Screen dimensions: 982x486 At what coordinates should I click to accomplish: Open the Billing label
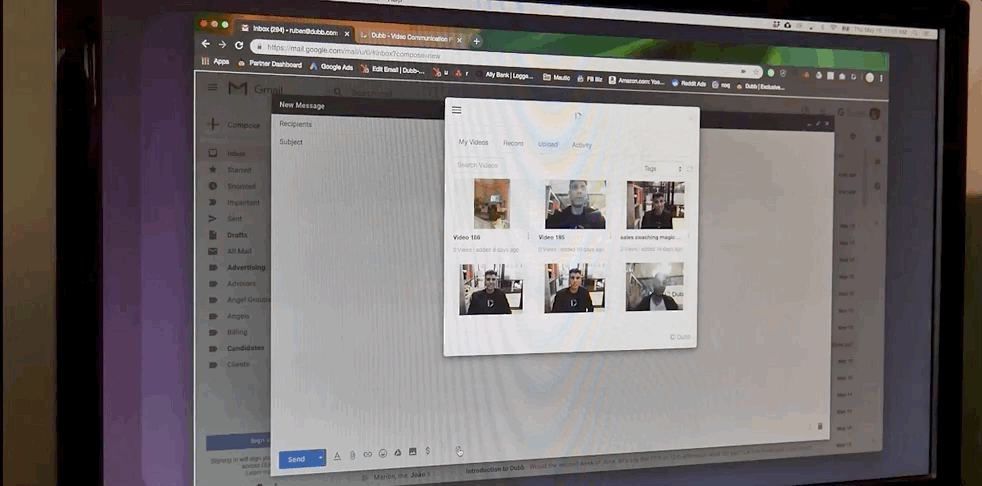[237, 332]
